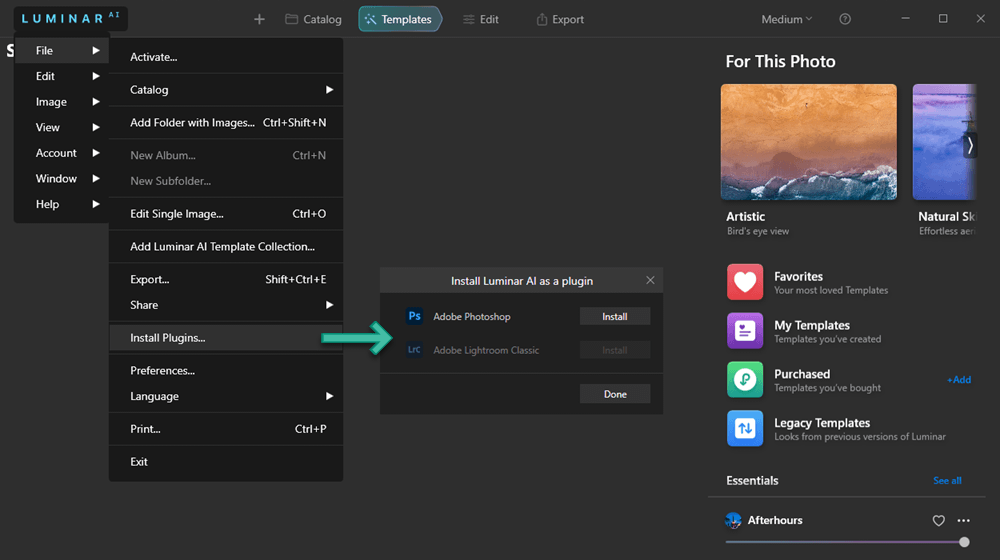The image size is (1000, 560).
Task: Expand the File menu
Action: tap(62, 50)
